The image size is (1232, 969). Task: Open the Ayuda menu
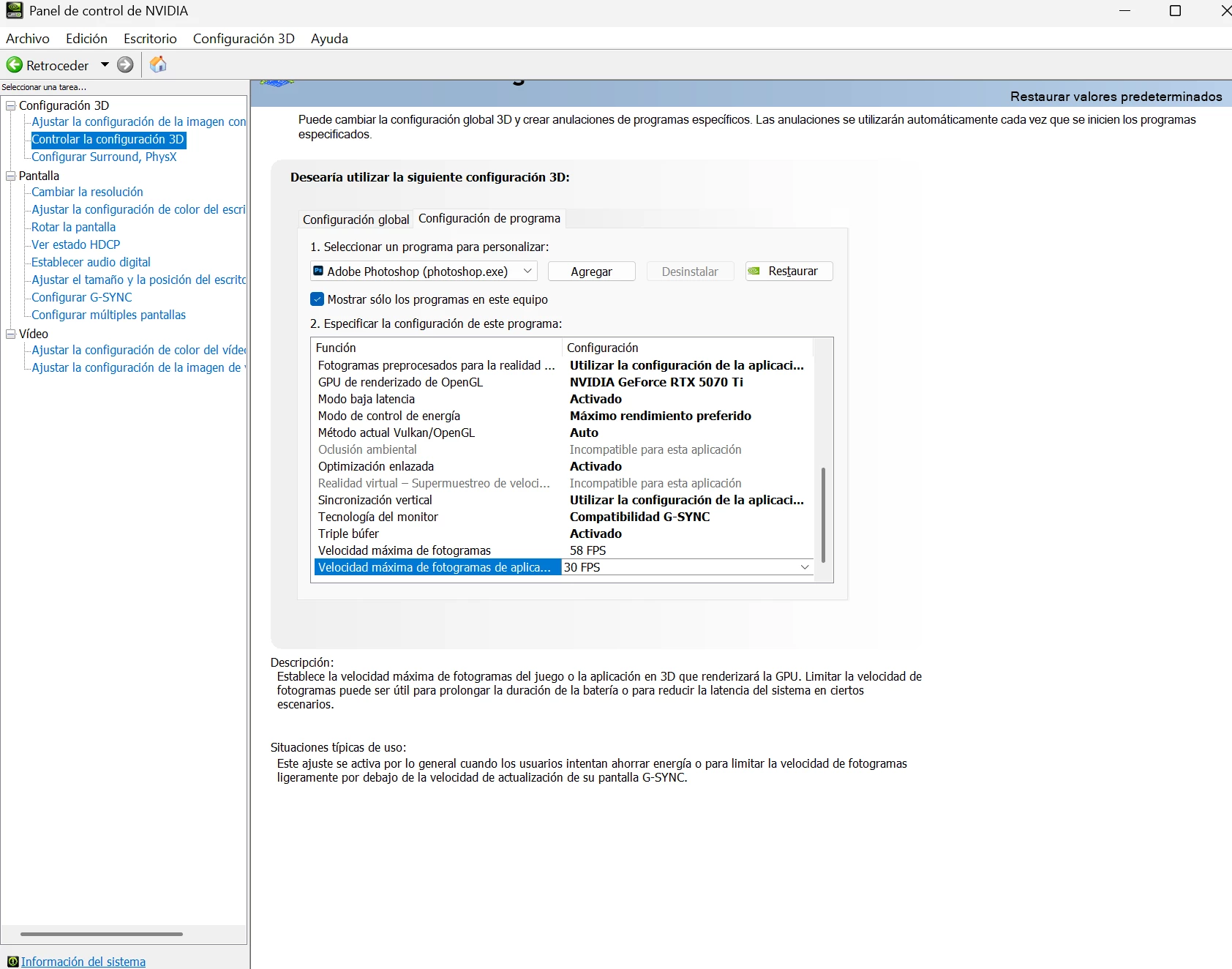(x=329, y=38)
